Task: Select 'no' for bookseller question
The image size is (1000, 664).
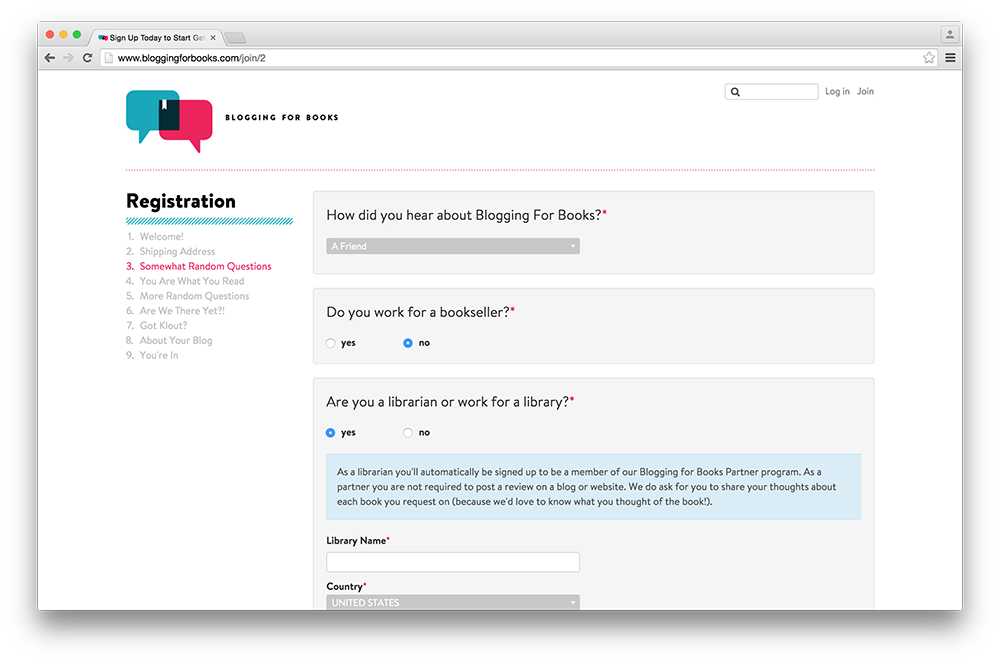Action: tap(408, 343)
